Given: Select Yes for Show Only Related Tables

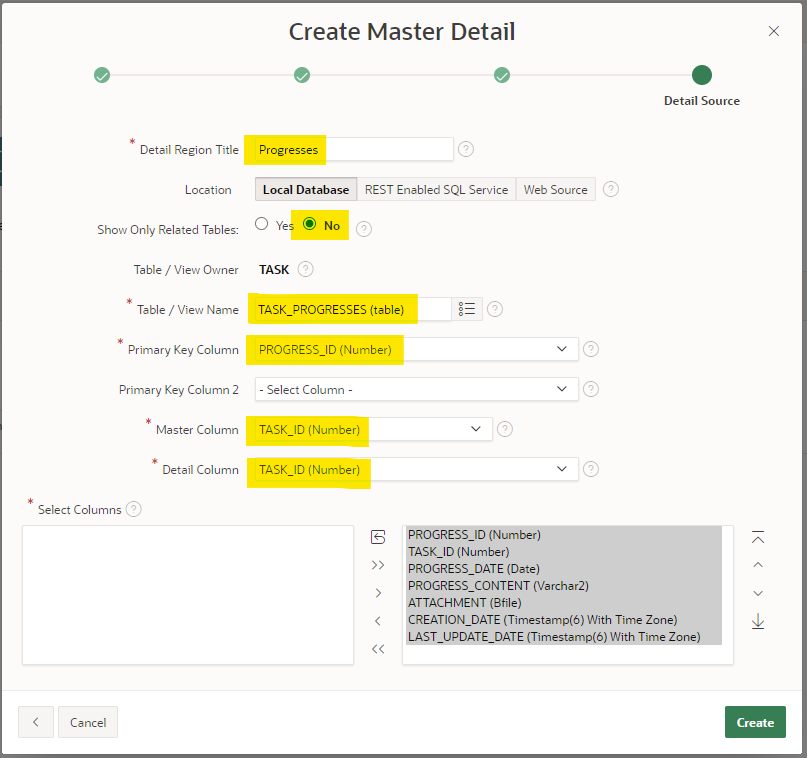Looking at the screenshot, I should (262, 224).
